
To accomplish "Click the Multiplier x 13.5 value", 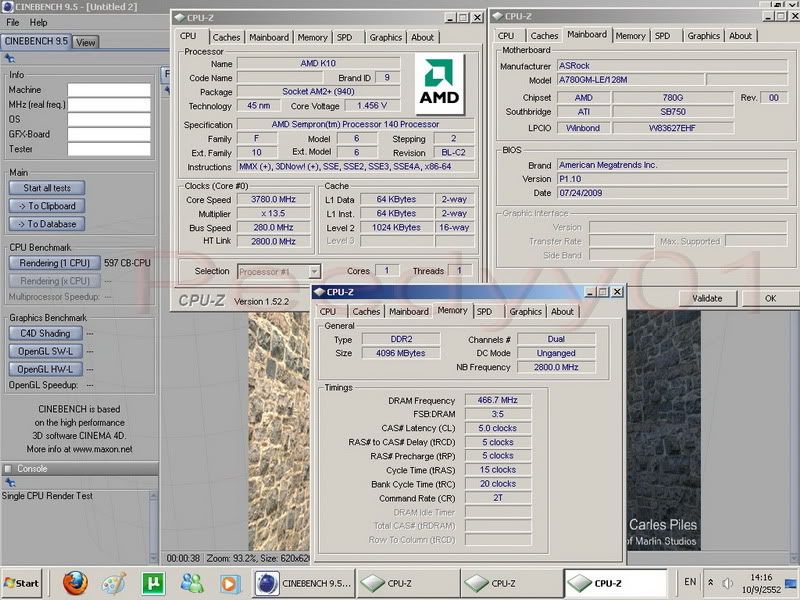I will (273, 213).
